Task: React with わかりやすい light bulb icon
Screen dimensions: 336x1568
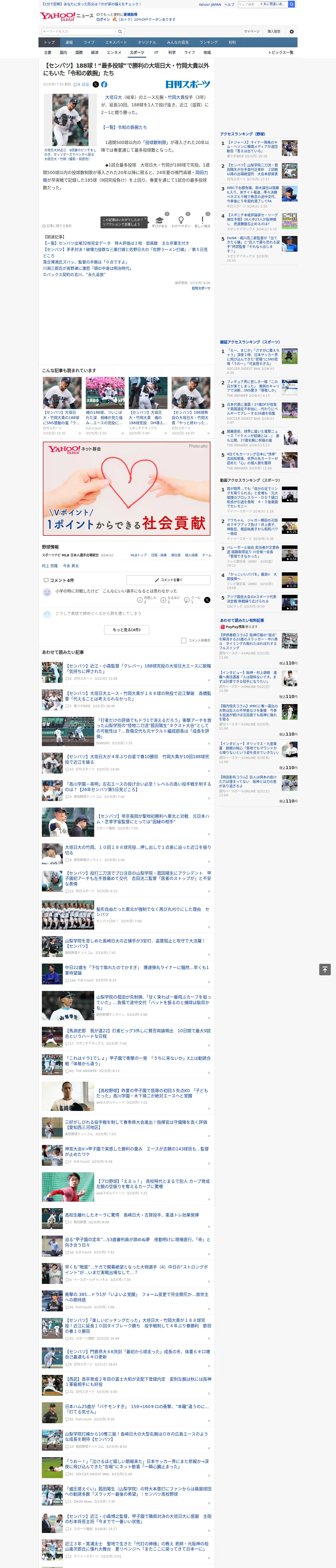Action: (x=181, y=220)
